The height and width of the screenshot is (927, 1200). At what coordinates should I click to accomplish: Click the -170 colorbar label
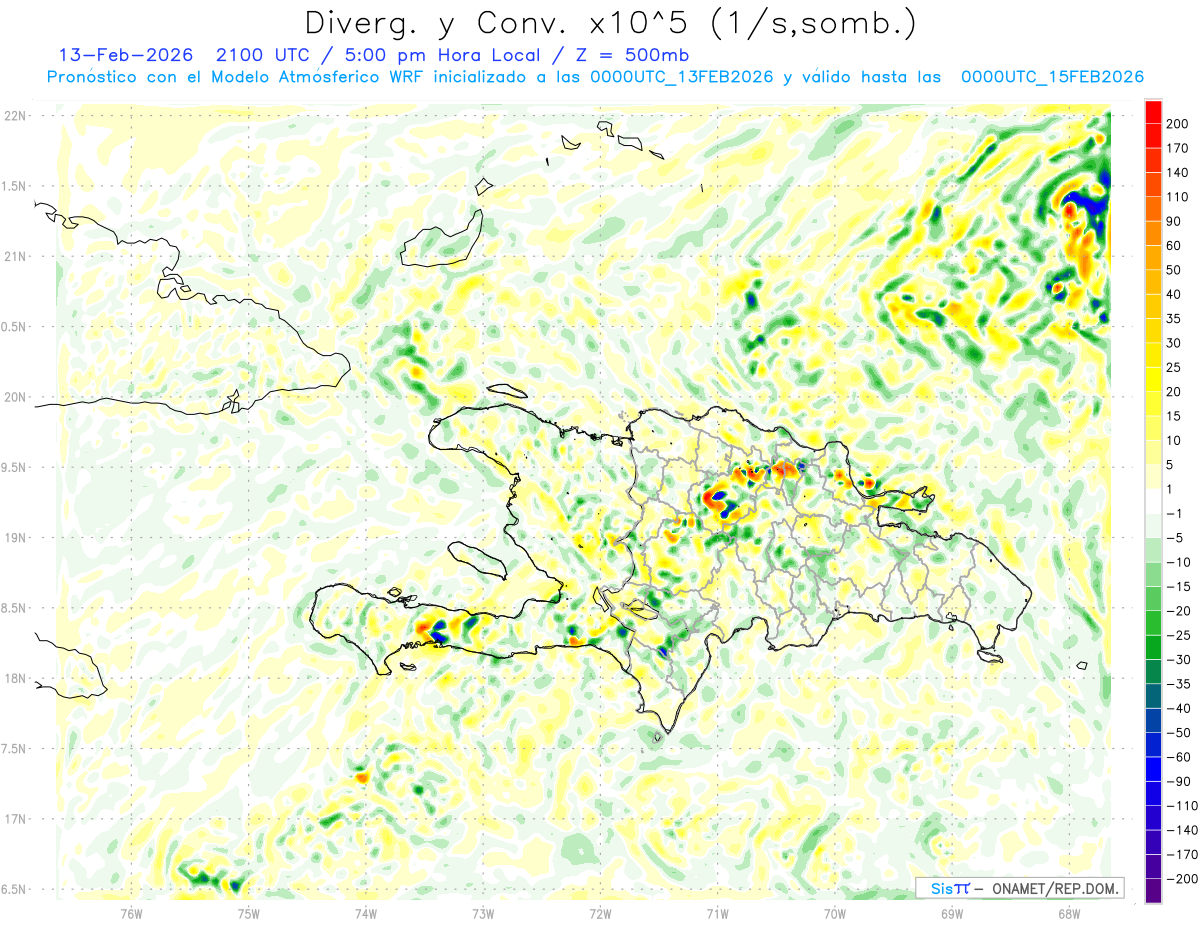click(x=1184, y=855)
